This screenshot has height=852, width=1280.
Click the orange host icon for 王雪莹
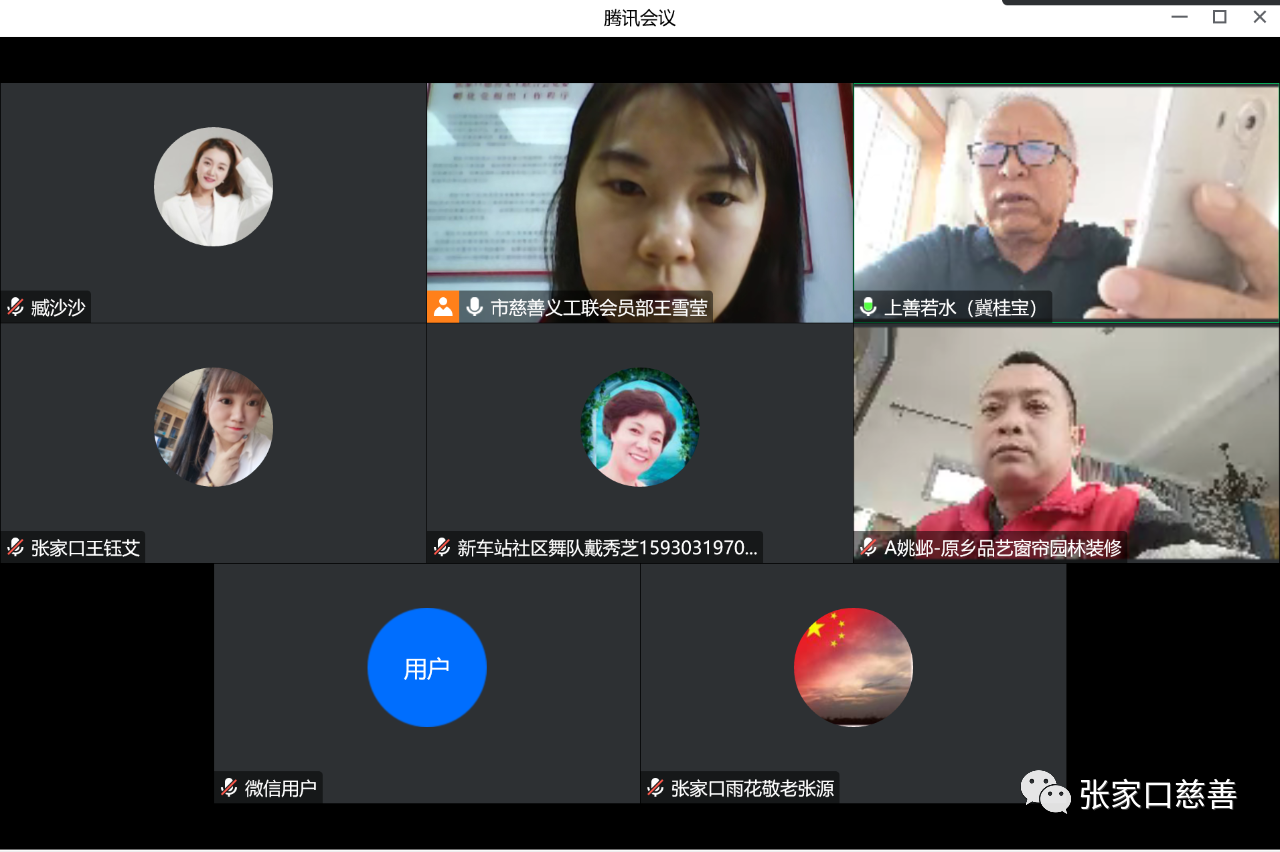[x=443, y=307]
